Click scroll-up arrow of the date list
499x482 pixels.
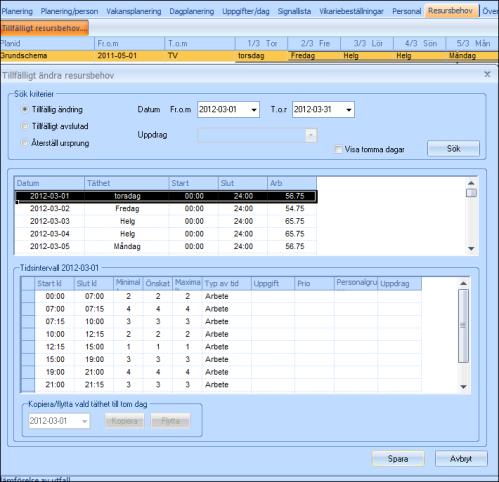(x=471, y=183)
